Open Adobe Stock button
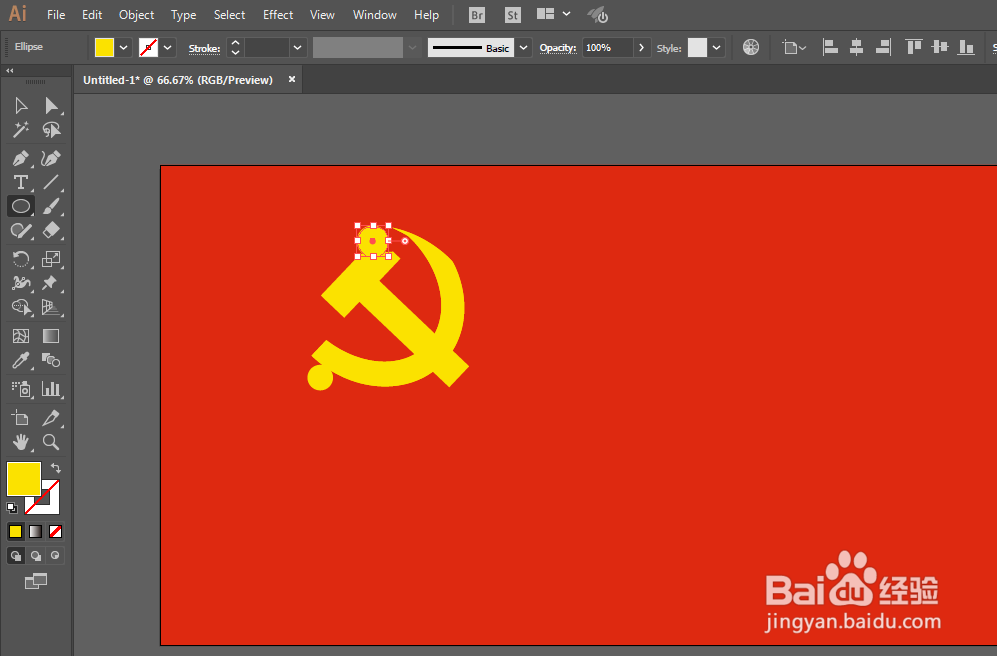The height and width of the screenshot is (656, 997). 512,15
